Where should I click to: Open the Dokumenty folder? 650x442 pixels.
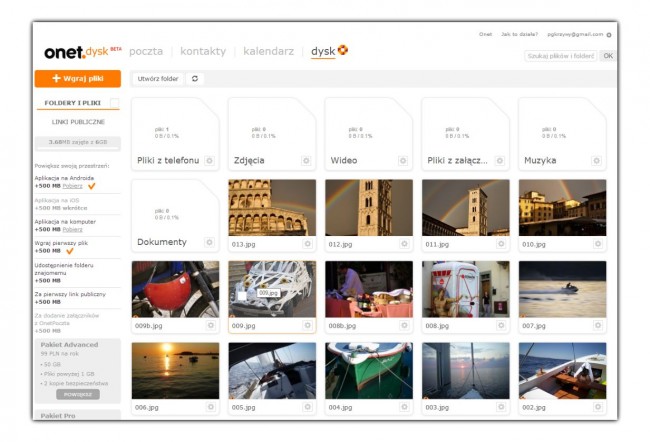[175, 216]
